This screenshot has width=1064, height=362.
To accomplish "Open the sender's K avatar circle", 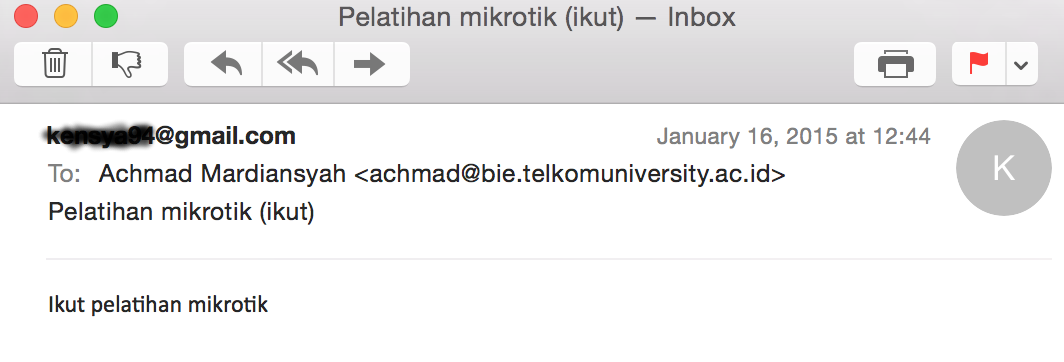I will (1004, 168).
